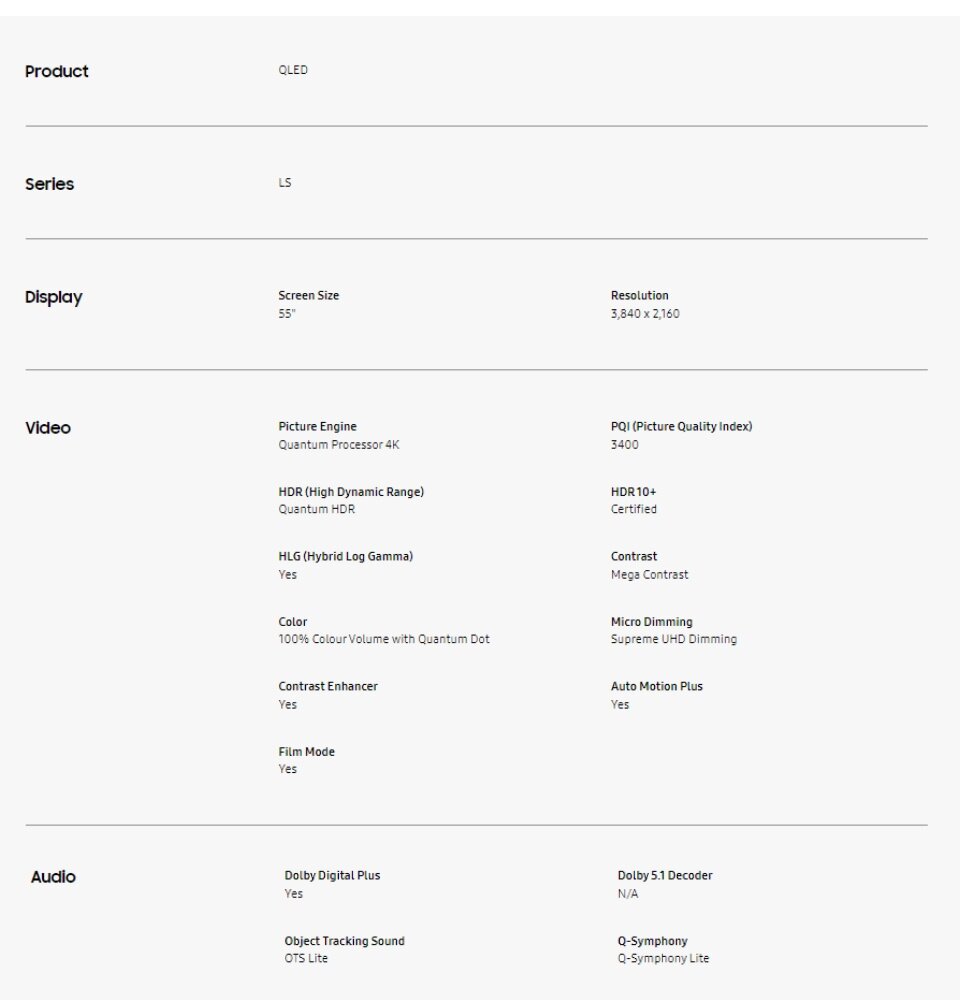Click the Film Mode spec label

tap(307, 752)
